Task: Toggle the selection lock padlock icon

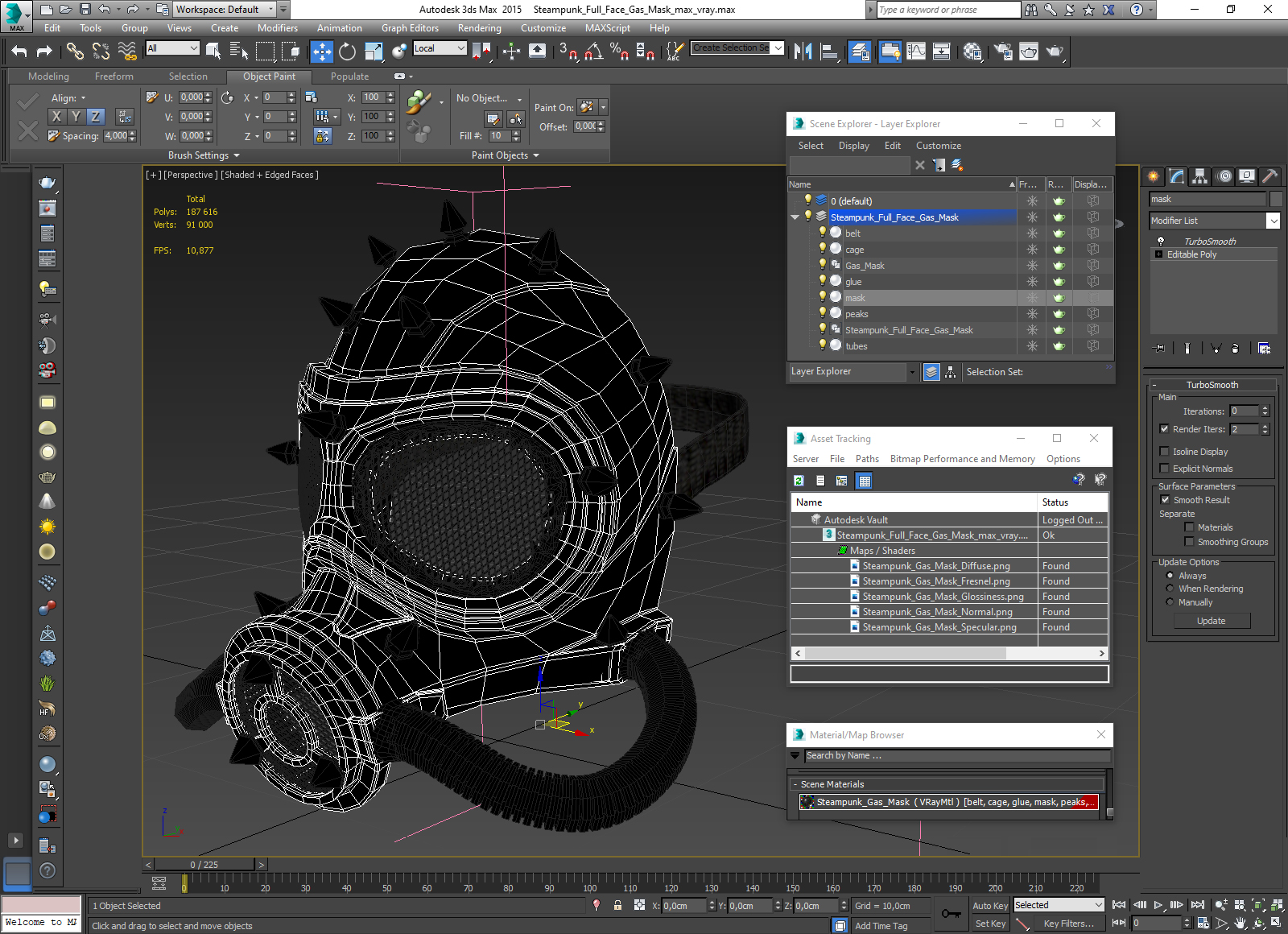Action: pos(617,905)
